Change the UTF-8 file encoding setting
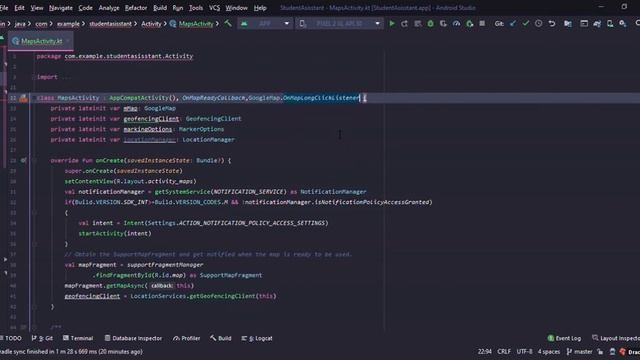 coord(524,351)
